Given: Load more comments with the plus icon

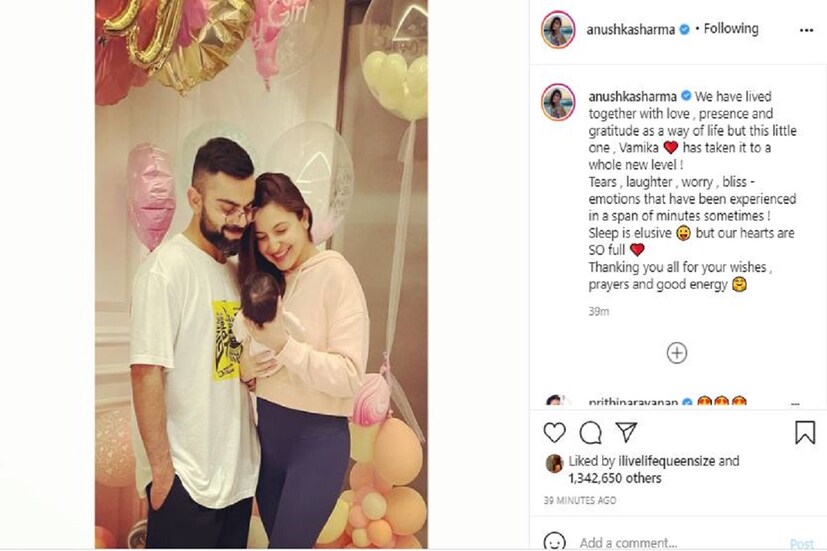Looking at the screenshot, I should (677, 353).
